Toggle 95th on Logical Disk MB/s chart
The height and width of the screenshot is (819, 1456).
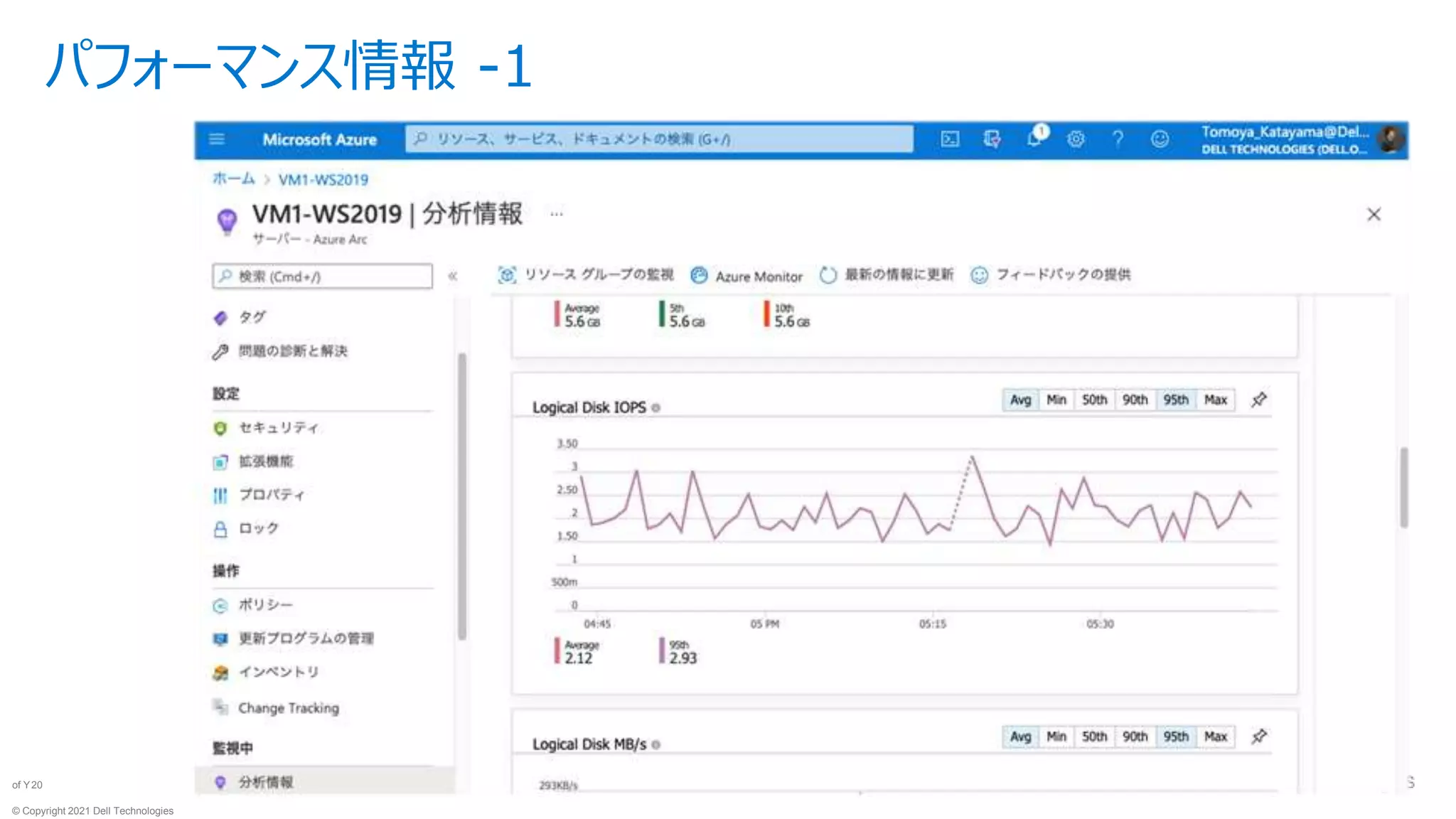tap(1176, 737)
